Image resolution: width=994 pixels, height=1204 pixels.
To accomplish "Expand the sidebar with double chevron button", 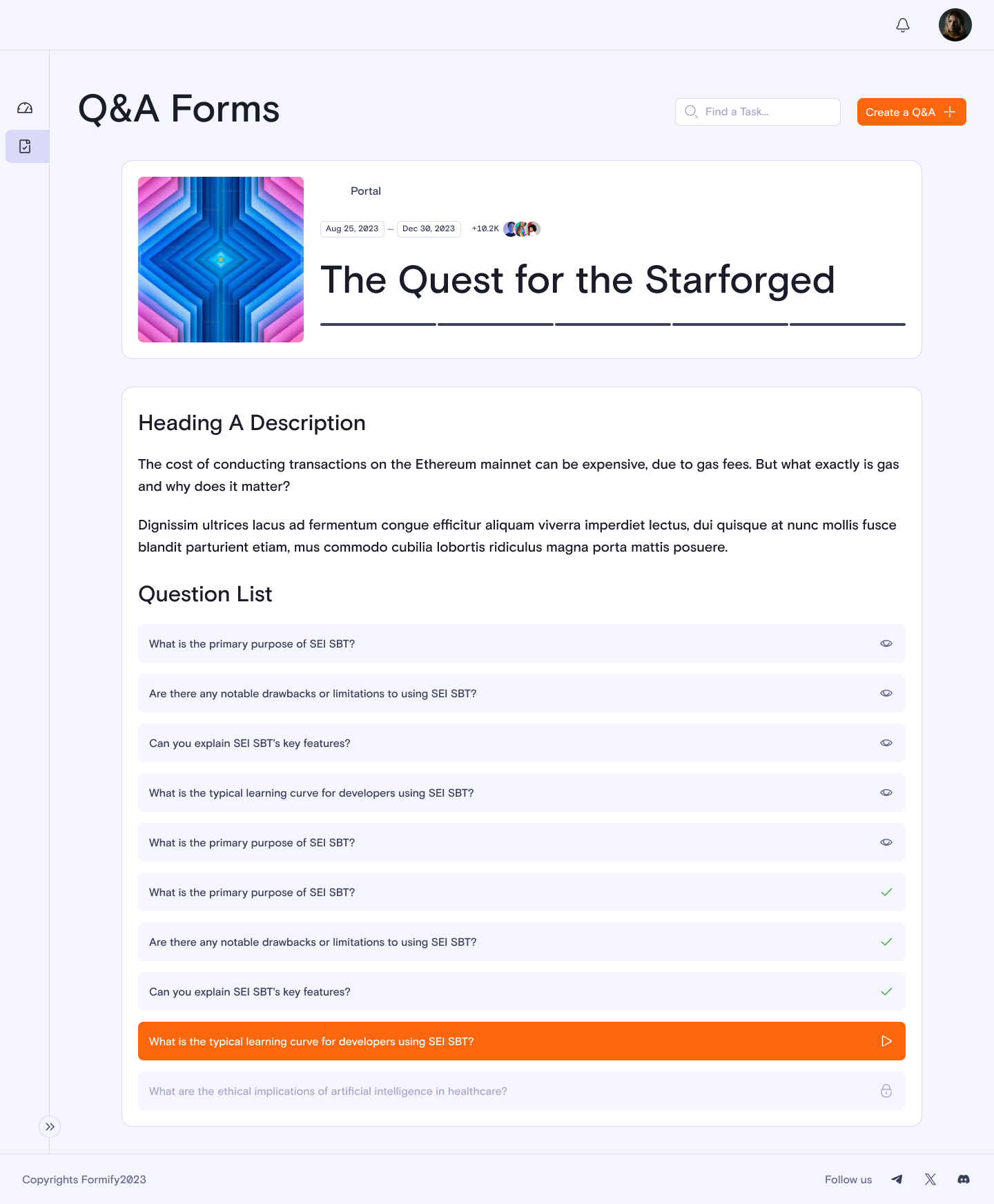I will click(x=50, y=1127).
